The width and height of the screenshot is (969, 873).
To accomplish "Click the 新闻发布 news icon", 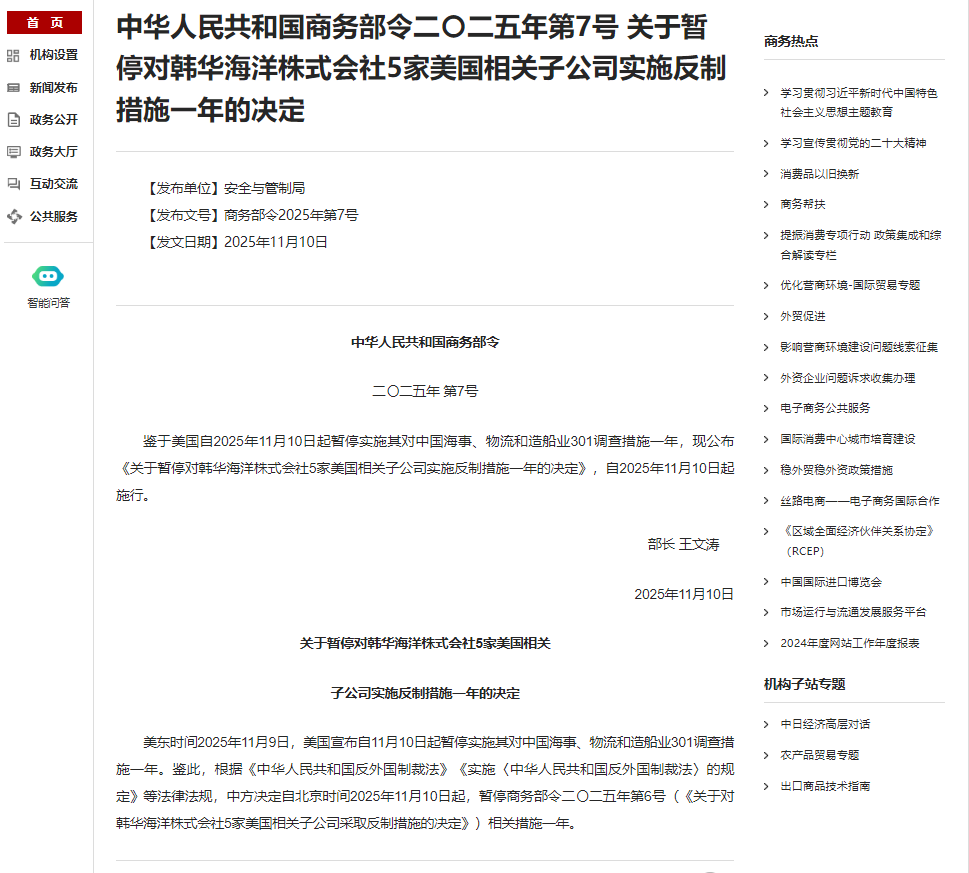I will (x=13, y=88).
